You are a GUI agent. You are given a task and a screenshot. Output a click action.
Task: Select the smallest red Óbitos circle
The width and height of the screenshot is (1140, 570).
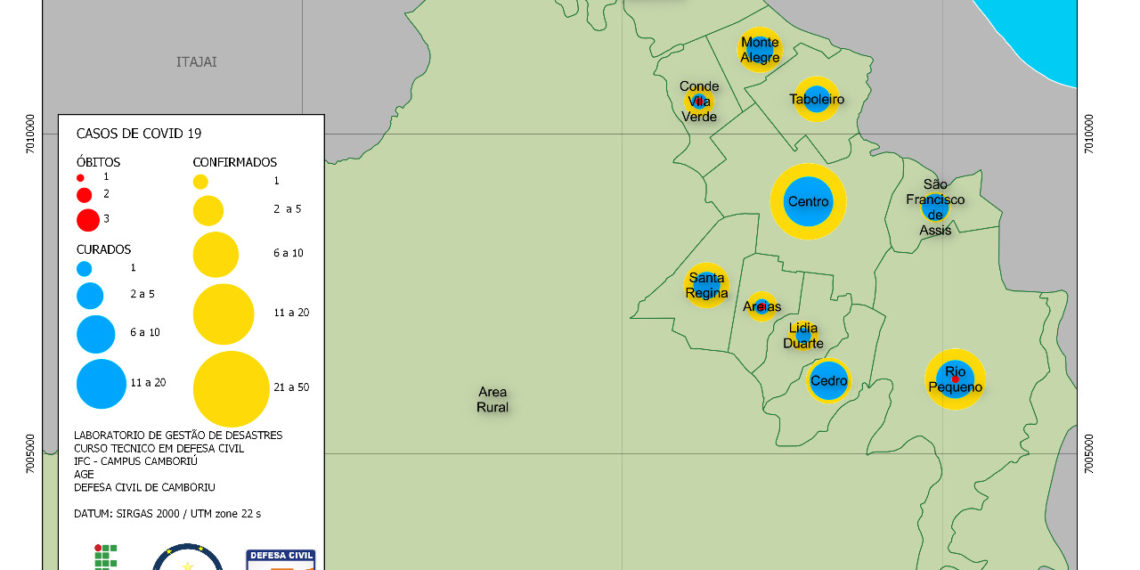(x=81, y=177)
